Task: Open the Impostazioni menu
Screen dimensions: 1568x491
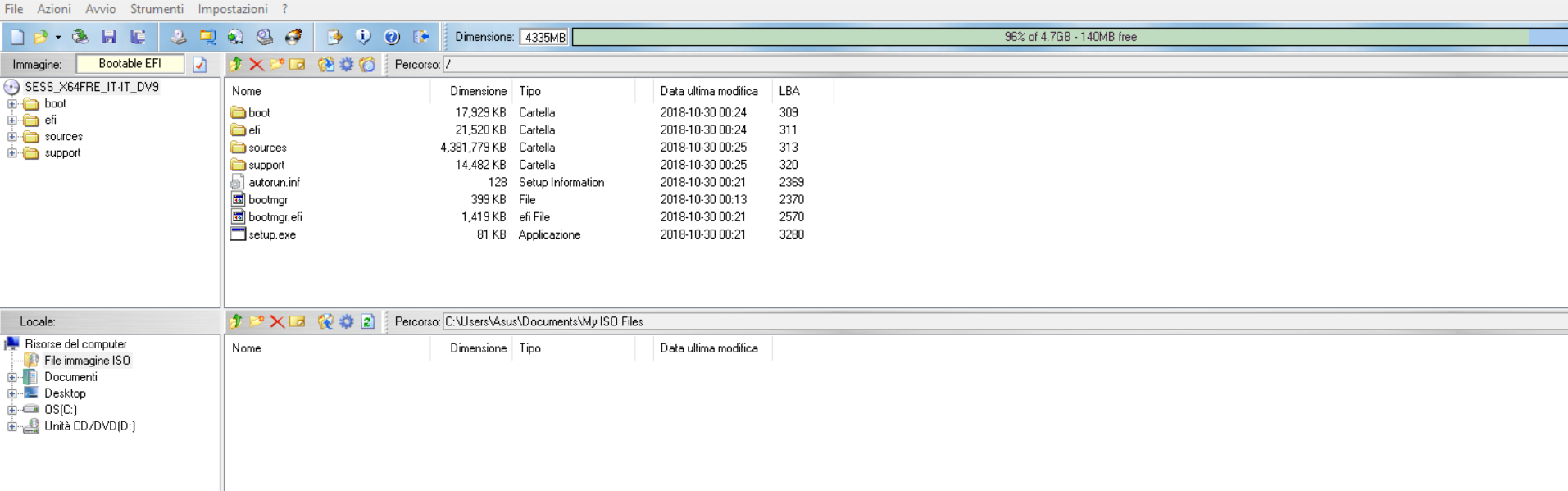Action: click(233, 9)
